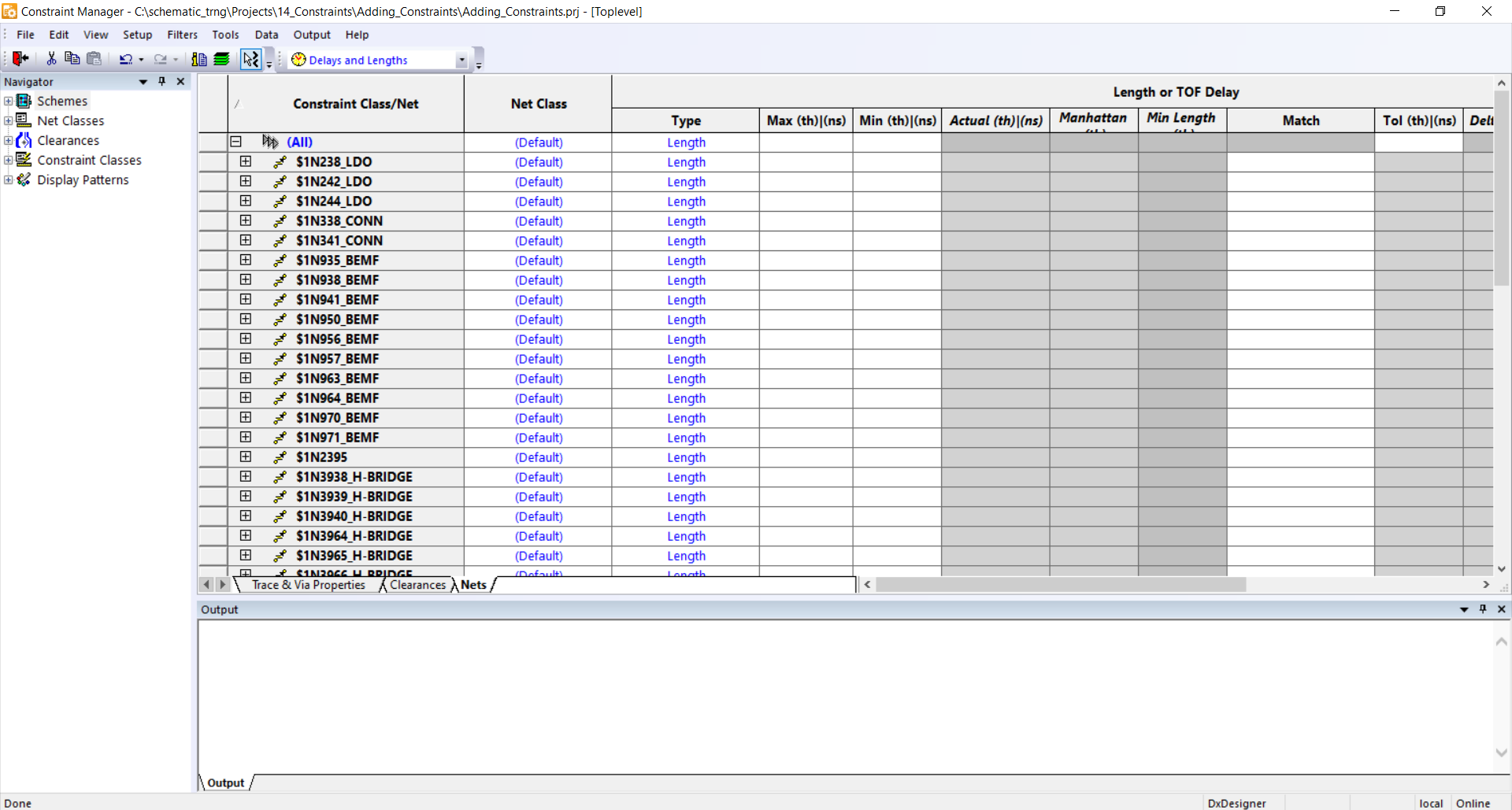Click the Cut scissors icon
Image resolution: width=1512 pixels, height=810 pixels.
[51, 59]
